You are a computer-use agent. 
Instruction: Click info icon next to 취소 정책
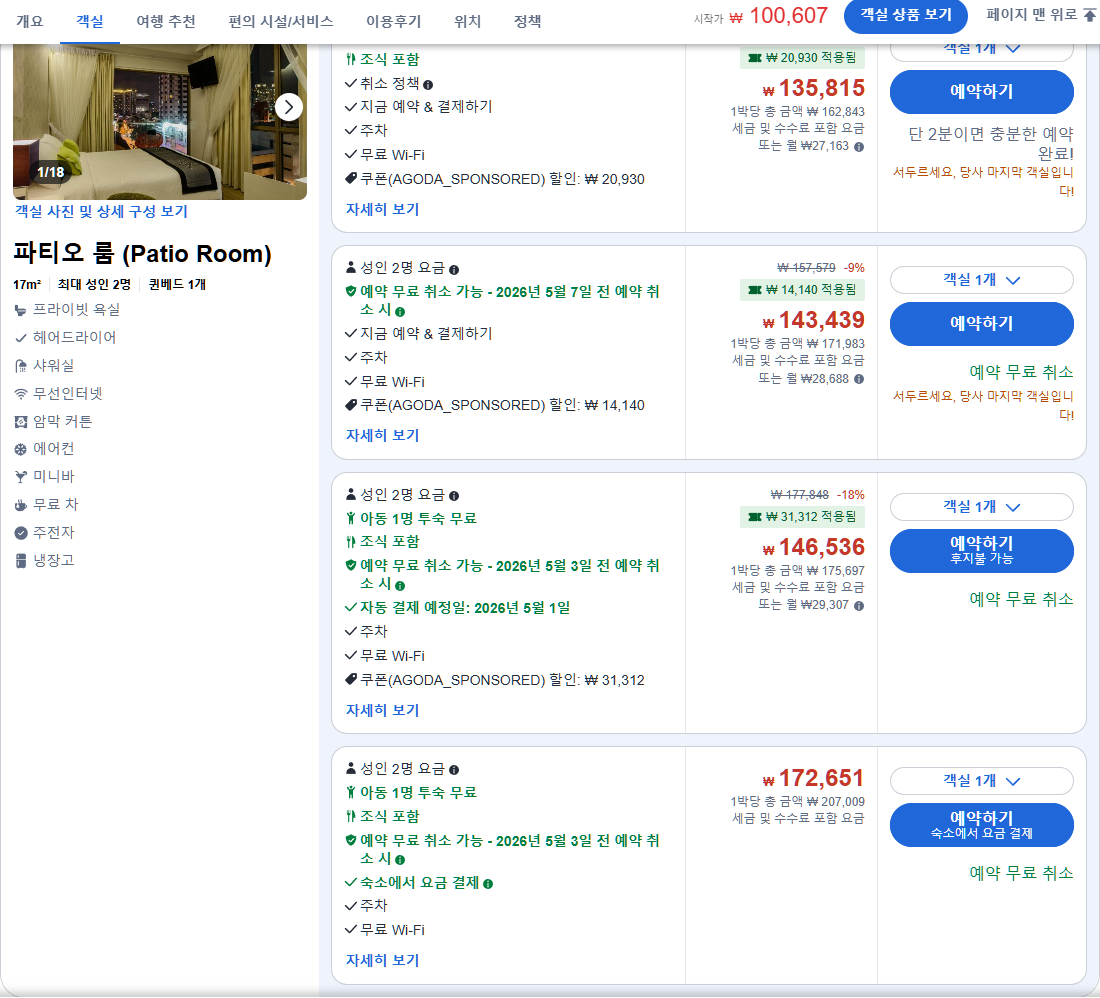[x=428, y=85]
